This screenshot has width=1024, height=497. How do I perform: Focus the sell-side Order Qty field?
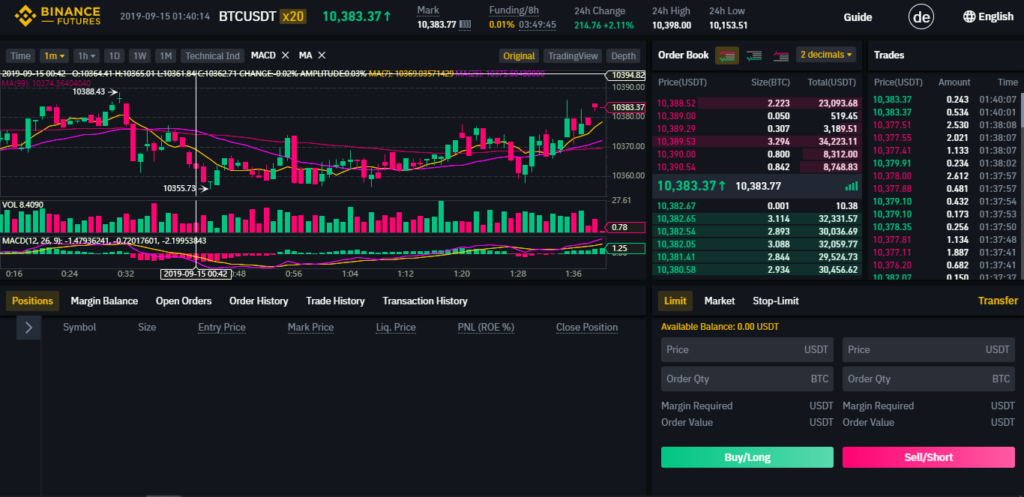pos(929,379)
